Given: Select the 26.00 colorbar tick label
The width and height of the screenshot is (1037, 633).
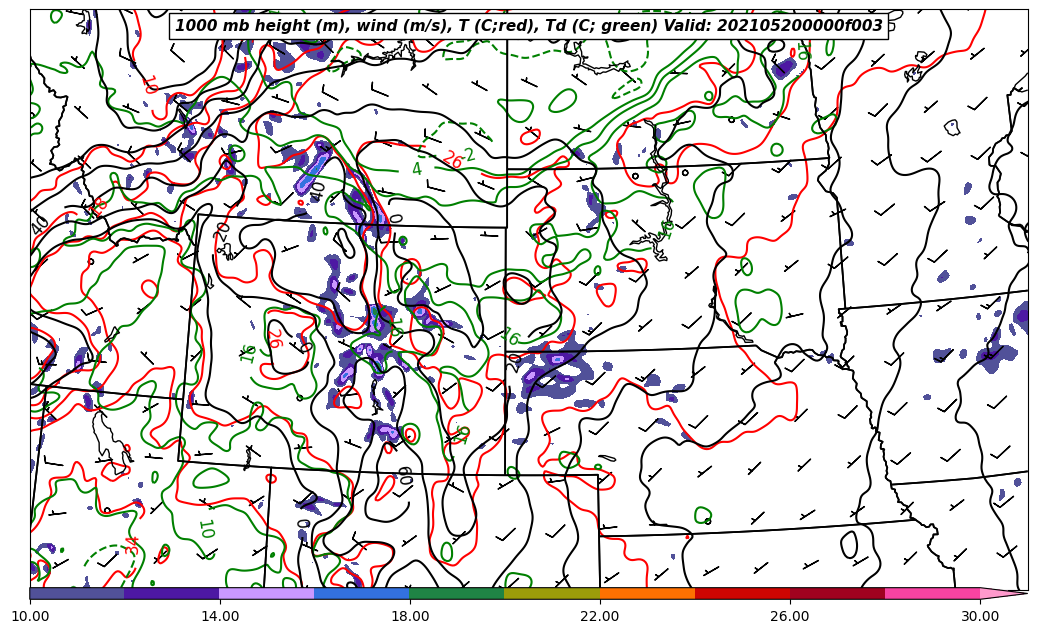Looking at the screenshot, I should [x=790, y=616].
